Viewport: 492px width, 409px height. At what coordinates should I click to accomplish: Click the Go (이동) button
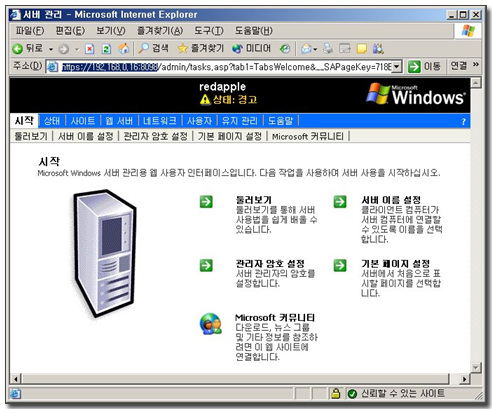click(424, 66)
